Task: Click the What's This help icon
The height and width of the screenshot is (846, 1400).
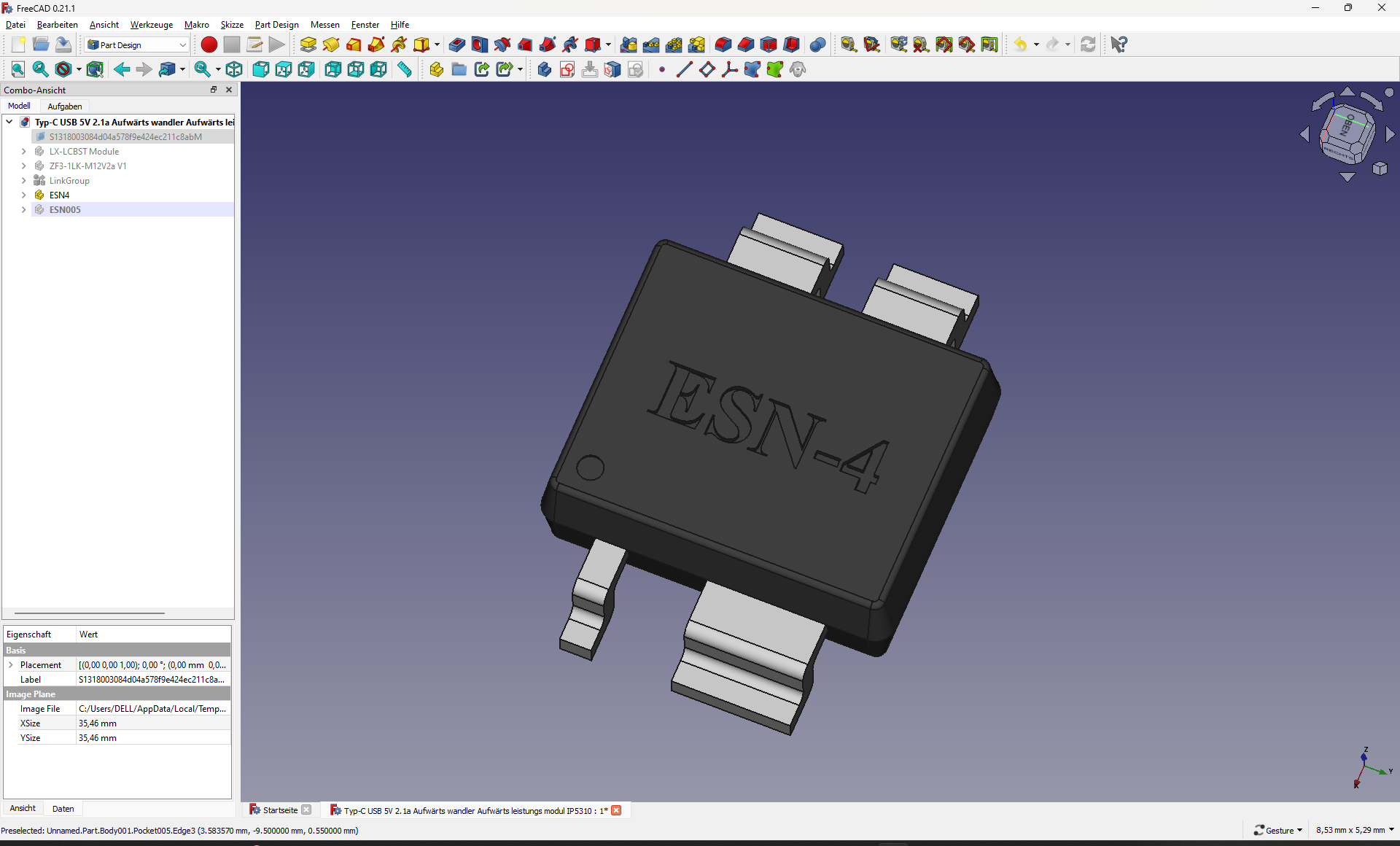Action: pos(1119,44)
